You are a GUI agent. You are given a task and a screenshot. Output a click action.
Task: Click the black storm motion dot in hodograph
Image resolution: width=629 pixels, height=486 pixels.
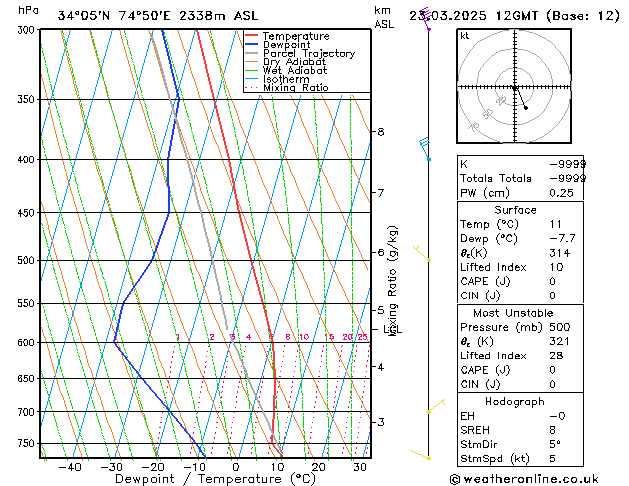tap(525, 107)
